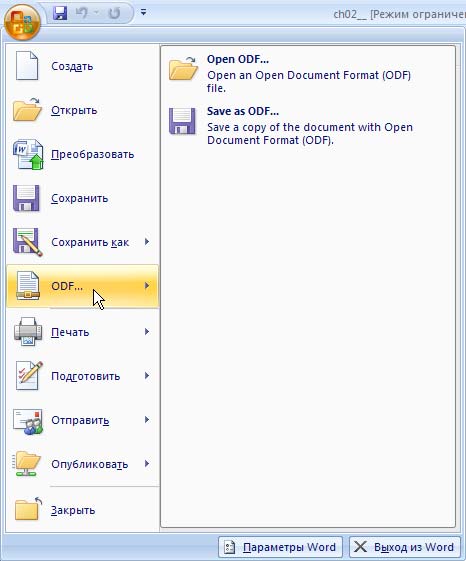Screen dimensions: 466x561
Task: Click the Redo icon in quick access toolbar
Action: click(114, 13)
